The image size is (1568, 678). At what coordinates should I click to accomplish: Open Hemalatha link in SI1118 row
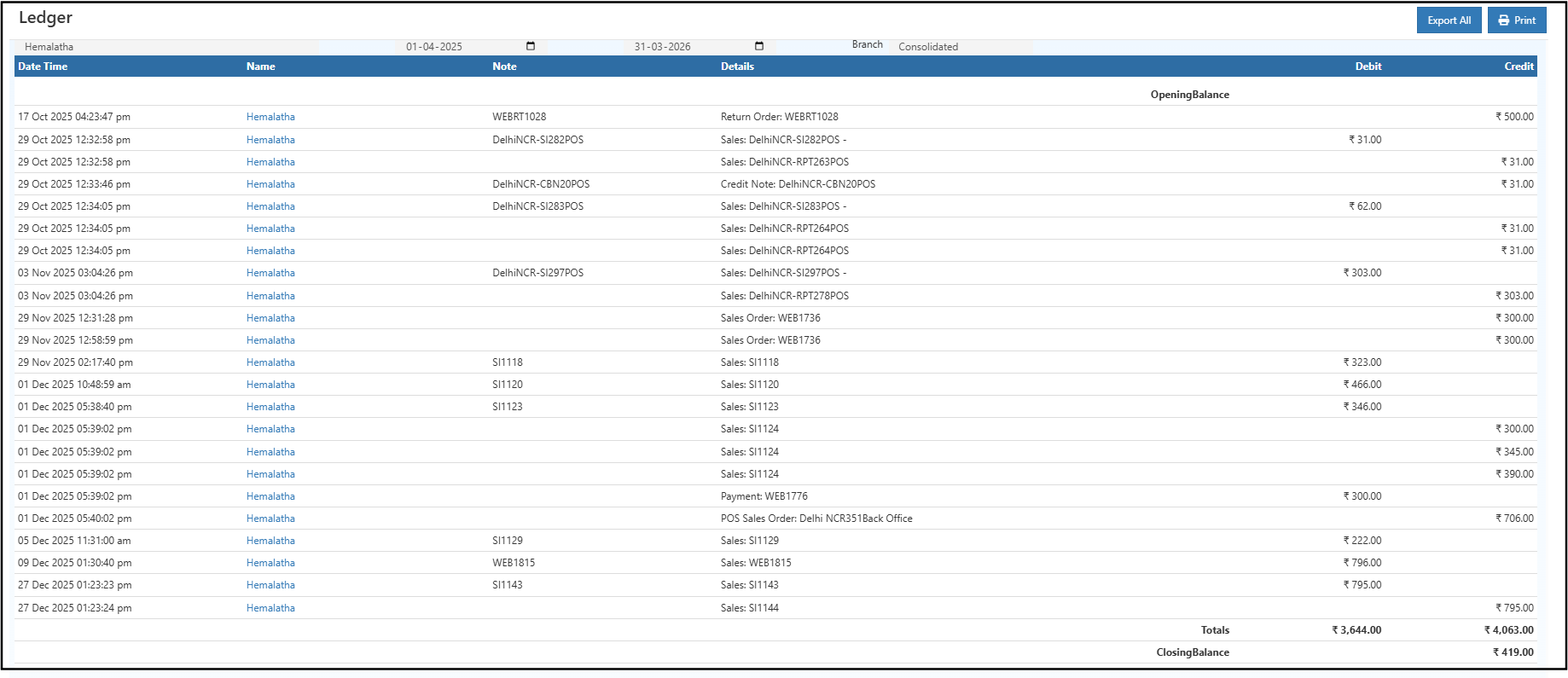tap(270, 362)
